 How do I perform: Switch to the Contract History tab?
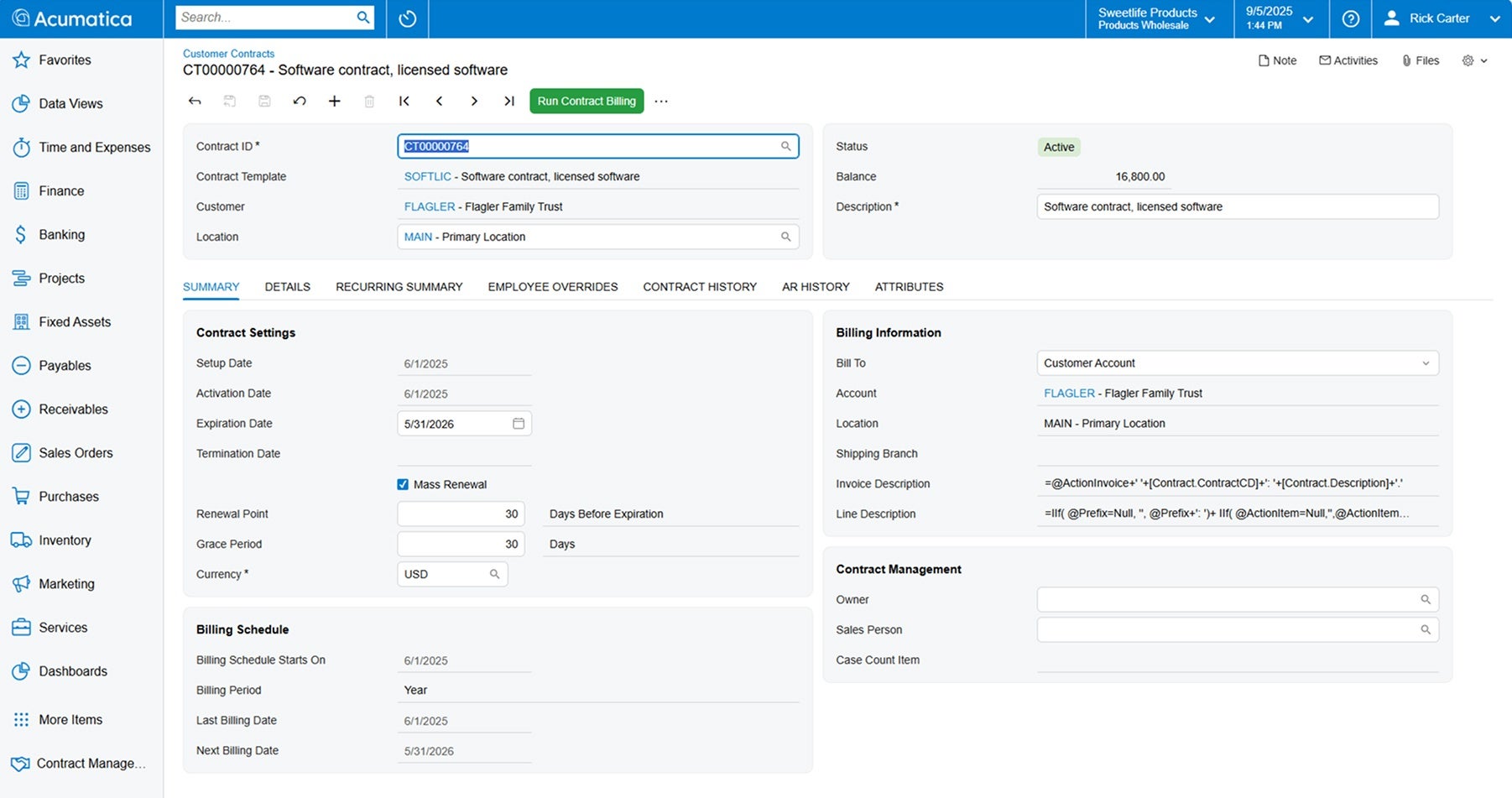(x=699, y=287)
